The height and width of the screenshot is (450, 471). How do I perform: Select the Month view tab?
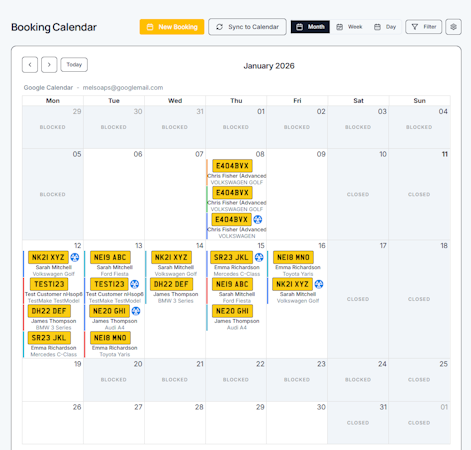tap(310, 27)
